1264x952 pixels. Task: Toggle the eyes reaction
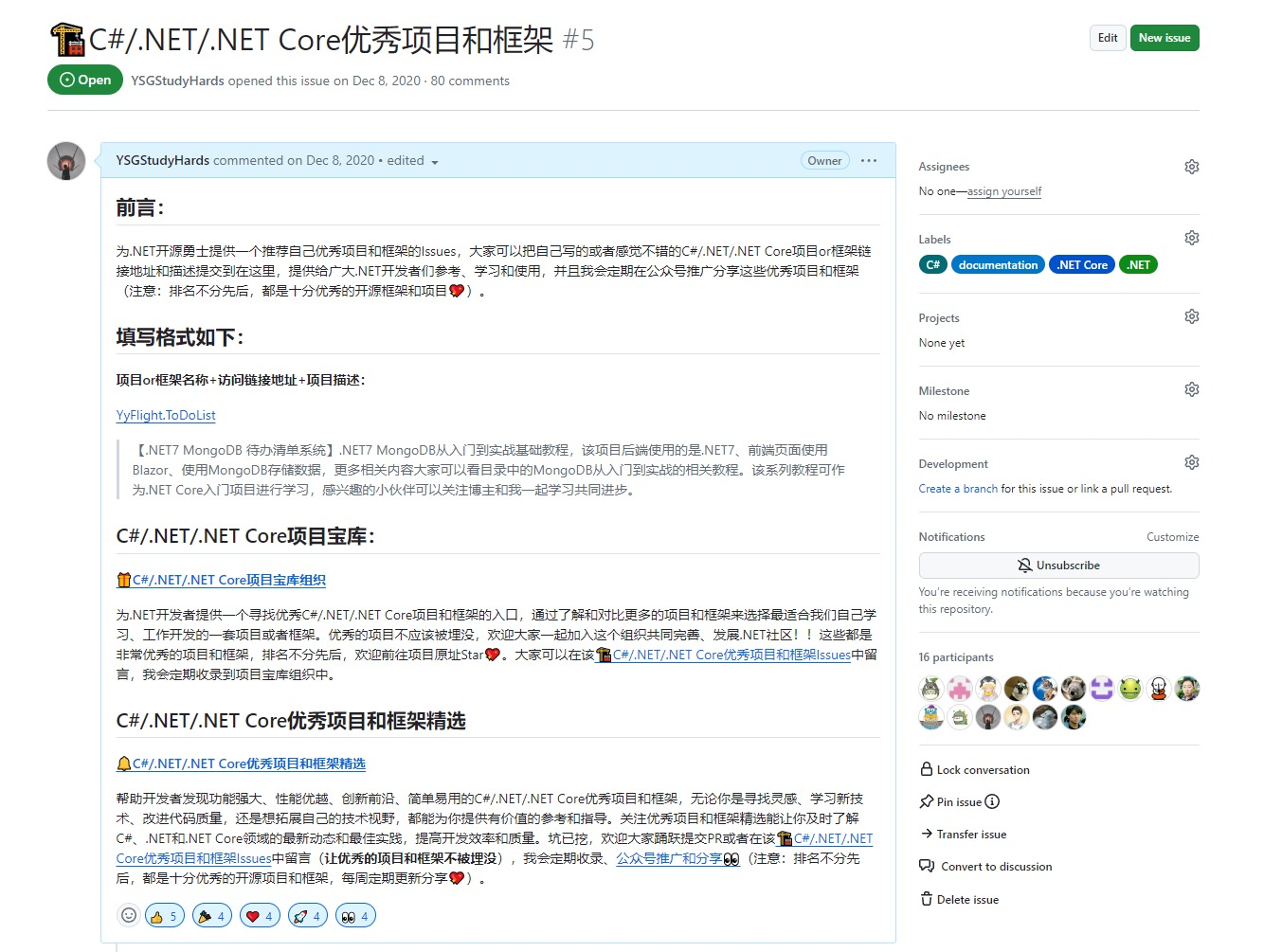coord(355,915)
